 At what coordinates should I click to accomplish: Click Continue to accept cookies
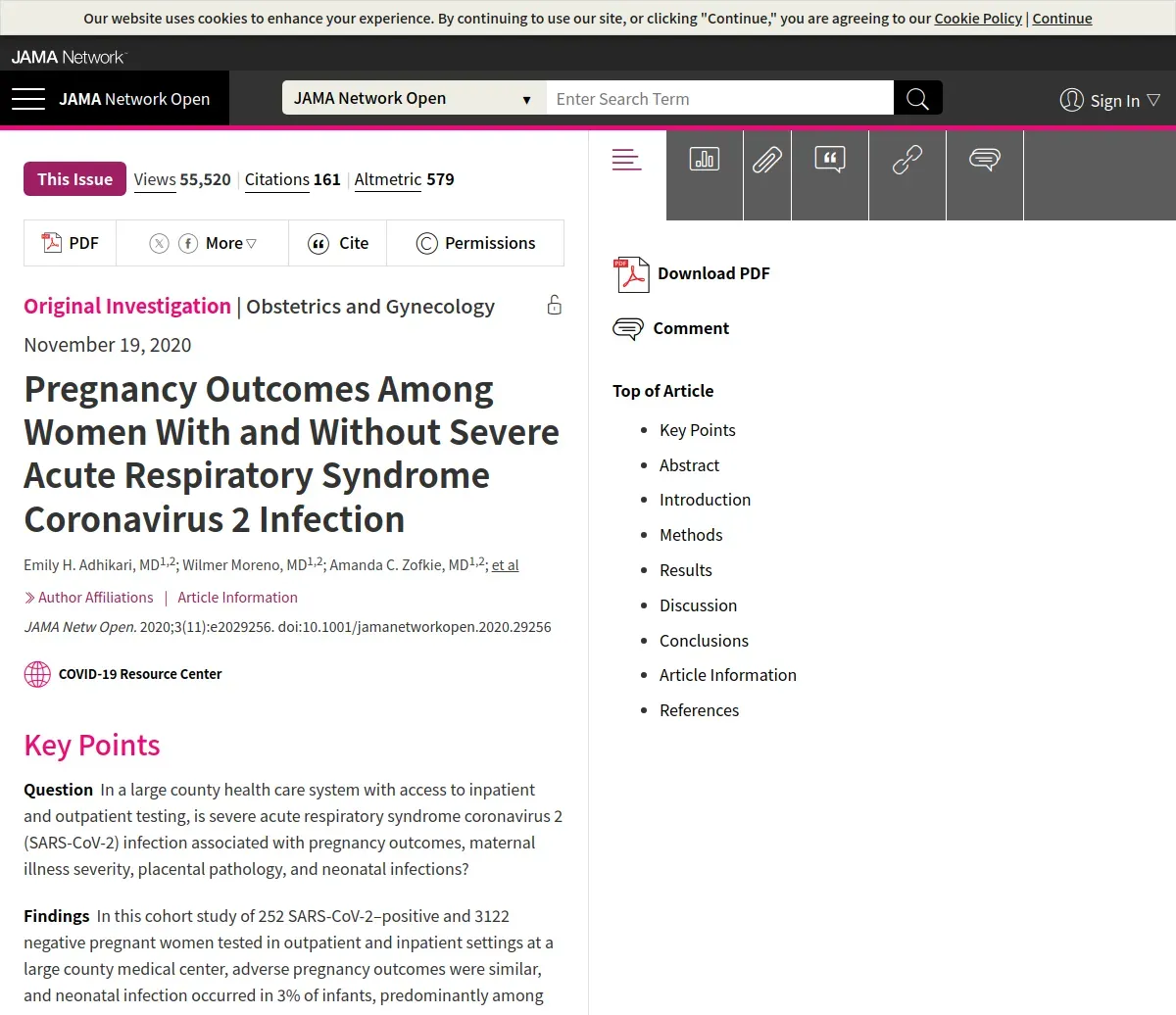(x=1062, y=18)
